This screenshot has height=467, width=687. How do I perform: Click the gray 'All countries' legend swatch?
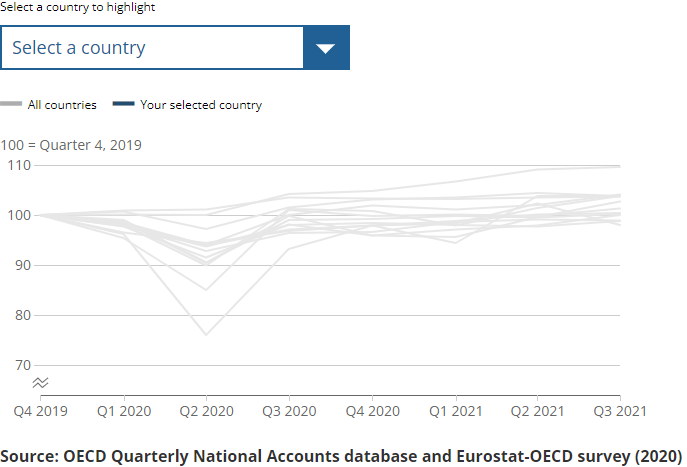(11, 105)
